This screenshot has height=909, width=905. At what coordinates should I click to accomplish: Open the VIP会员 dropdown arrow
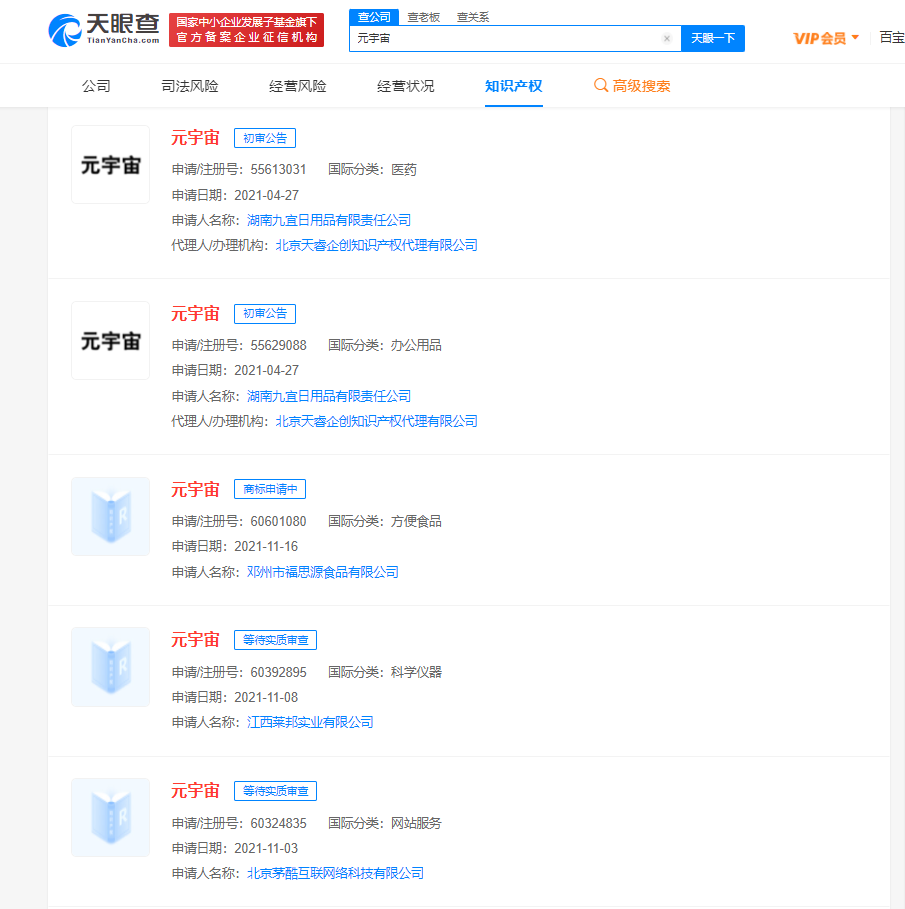point(855,38)
